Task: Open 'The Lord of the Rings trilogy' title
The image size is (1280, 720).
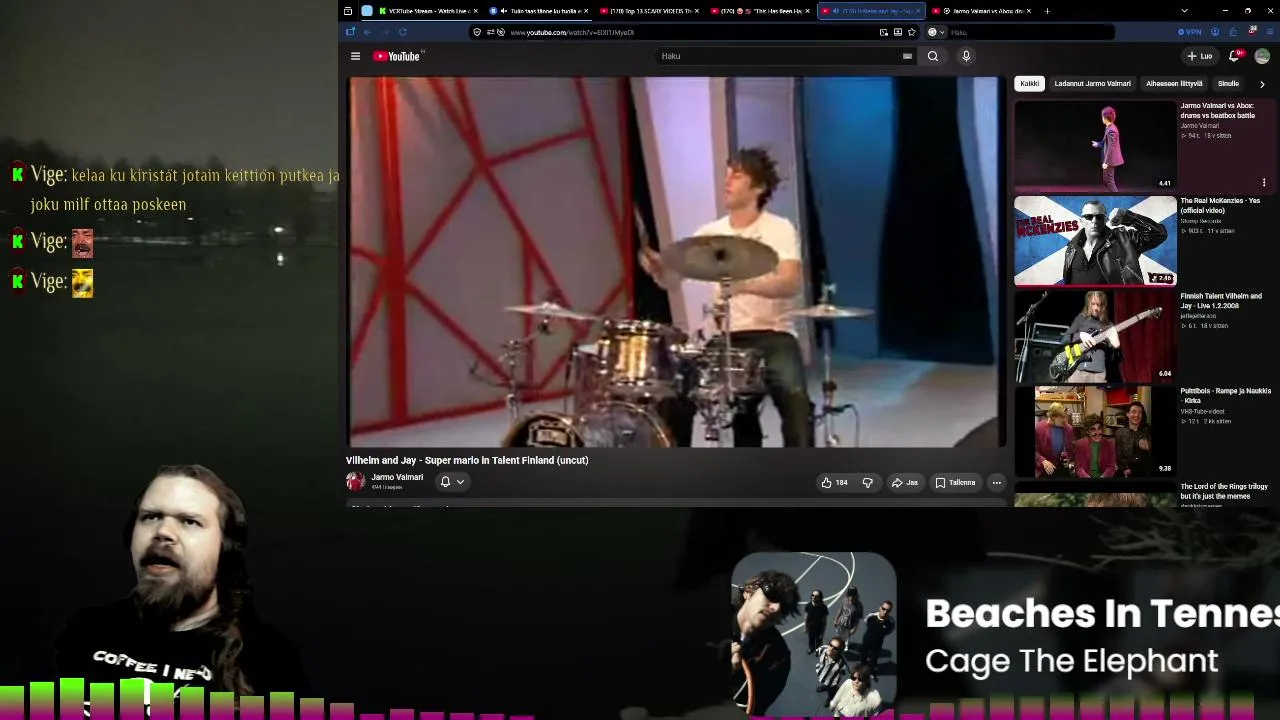Action: [x=1224, y=491]
